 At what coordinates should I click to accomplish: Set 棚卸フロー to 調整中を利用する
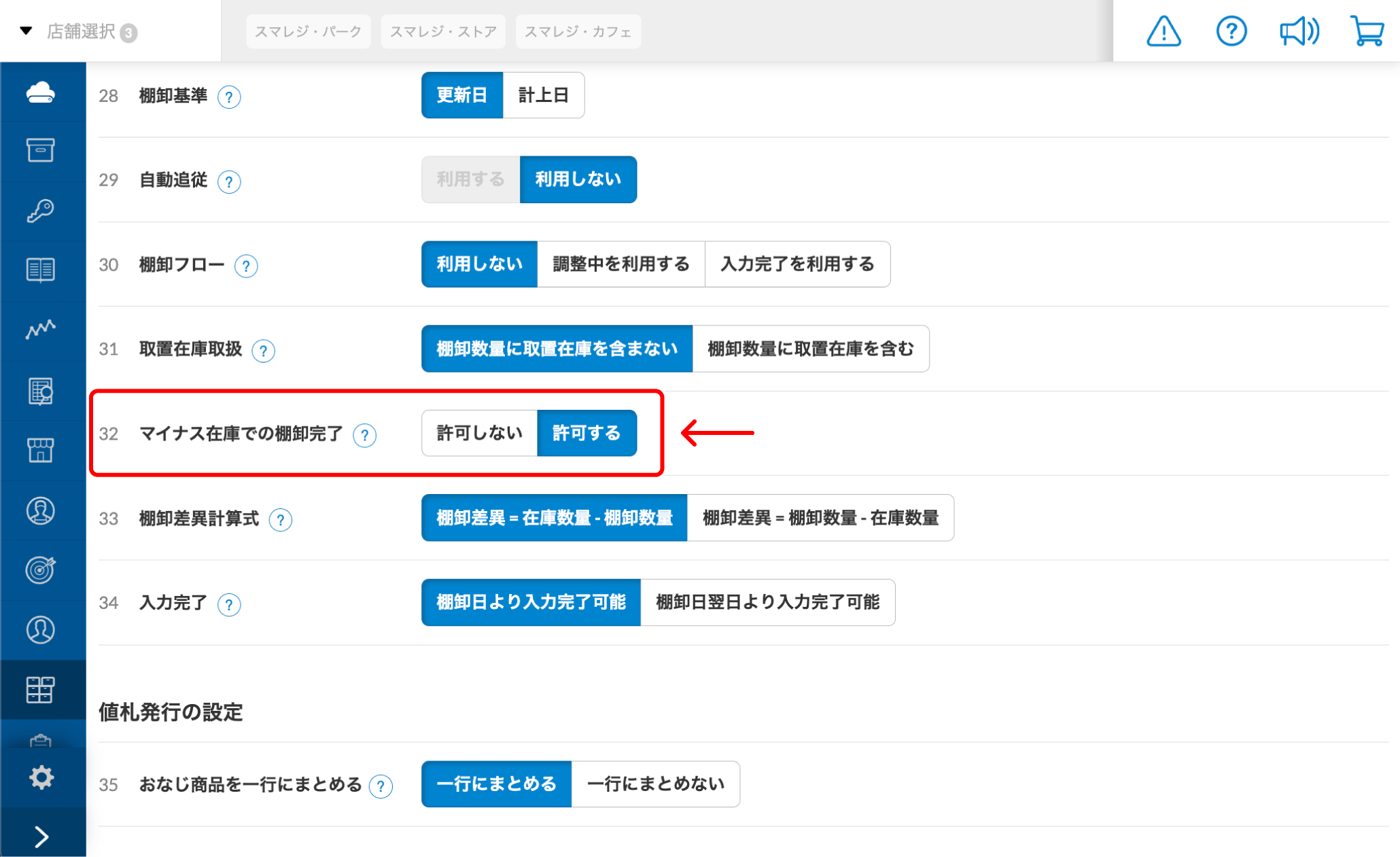(621, 264)
